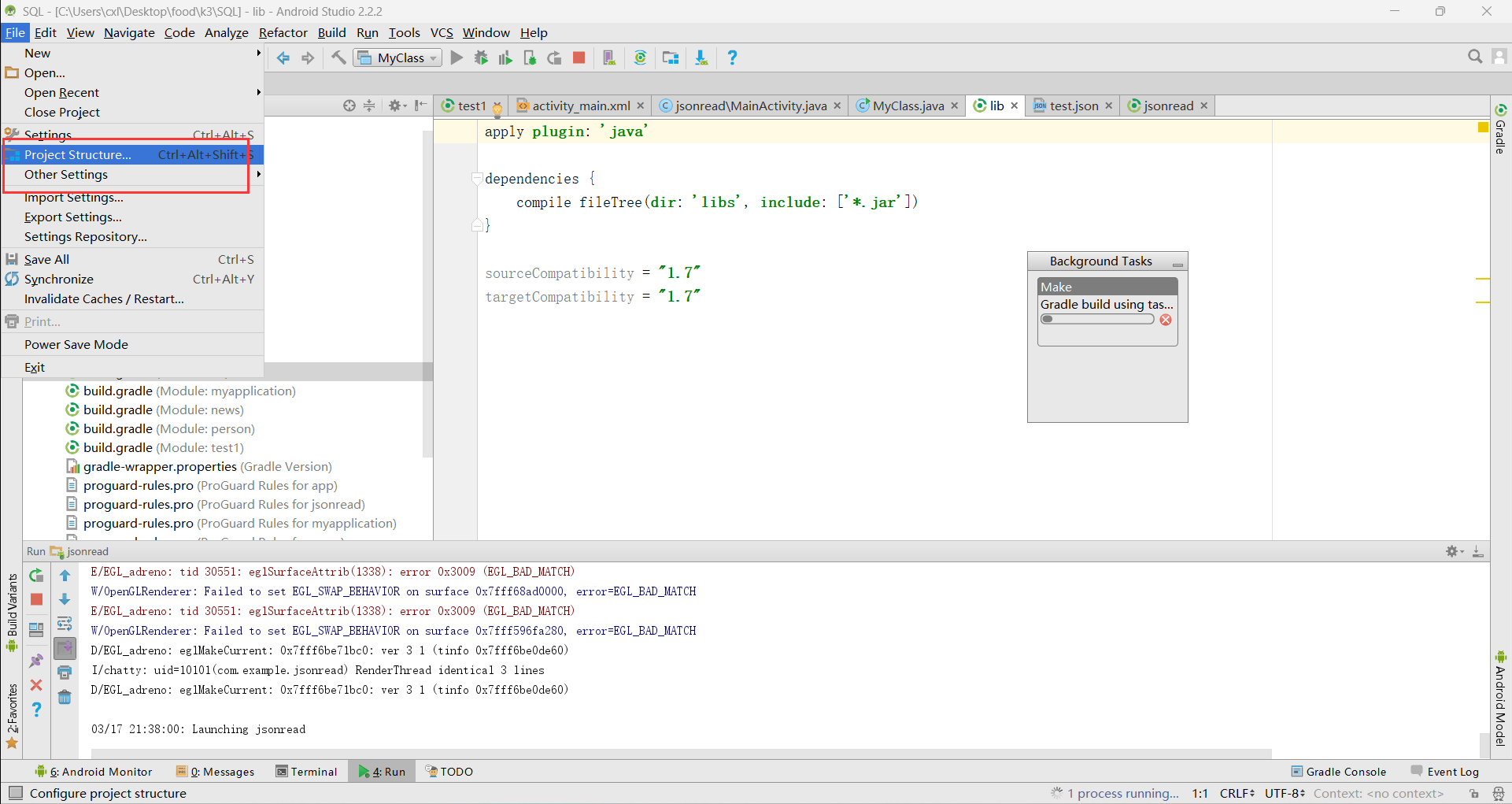Click Run with Coverage icon in toolbar

point(505,57)
